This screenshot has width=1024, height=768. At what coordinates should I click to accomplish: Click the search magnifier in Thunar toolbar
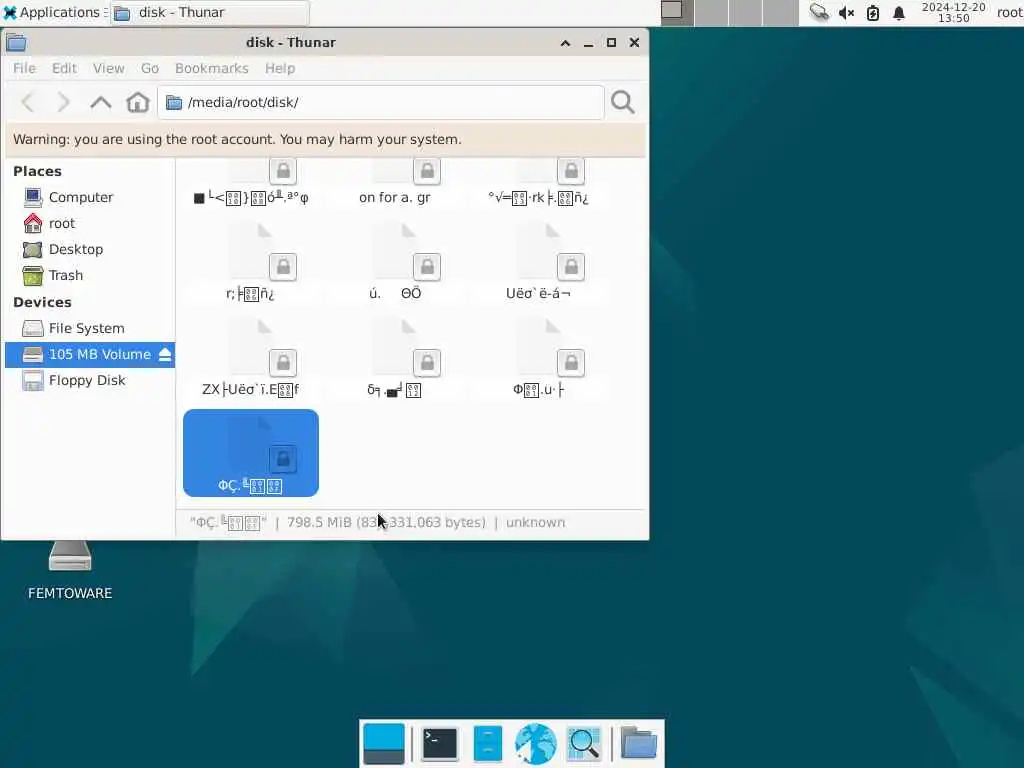(x=622, y=103)
